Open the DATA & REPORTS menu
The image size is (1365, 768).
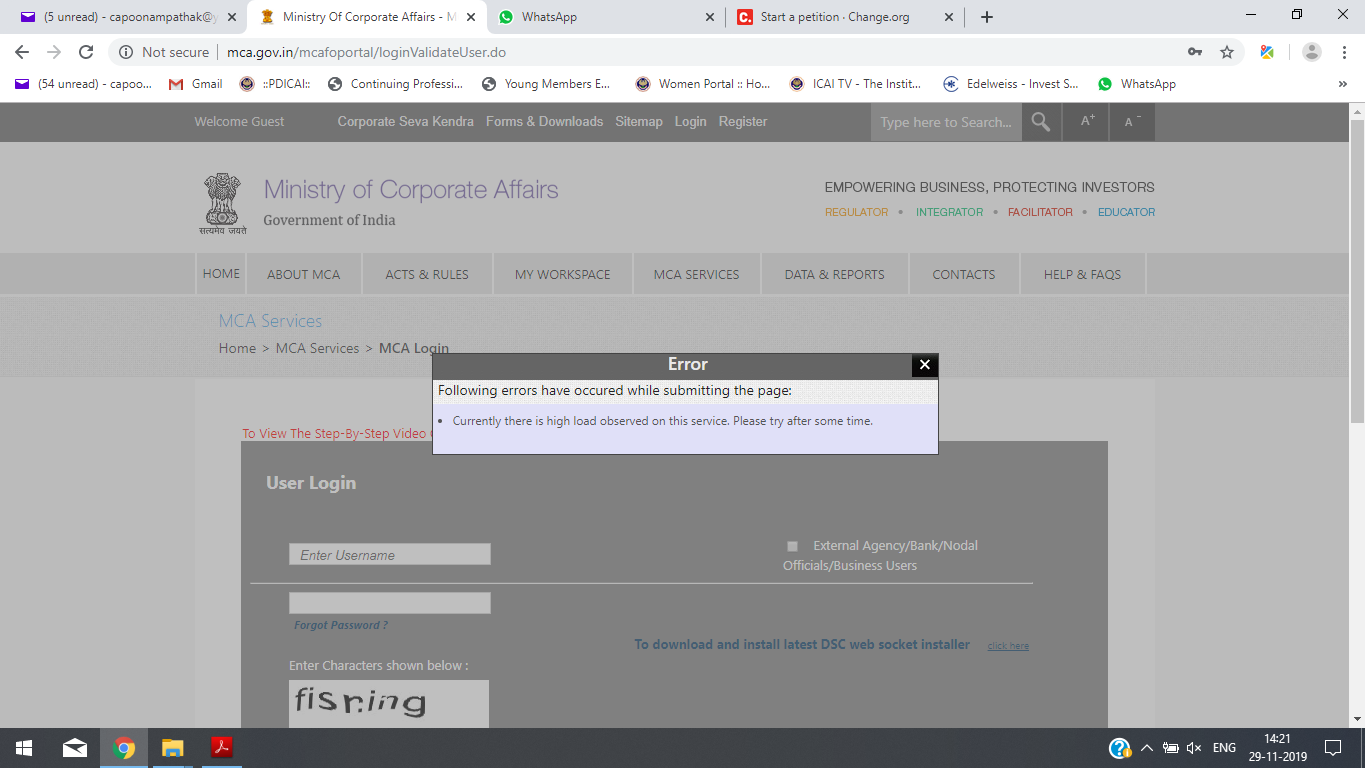(x=834, y=274)
